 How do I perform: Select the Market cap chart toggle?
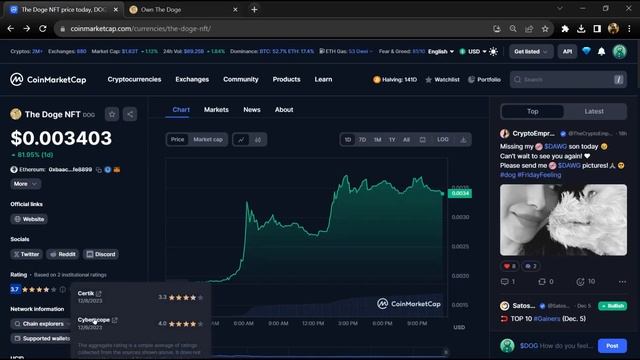coord(208,140)
